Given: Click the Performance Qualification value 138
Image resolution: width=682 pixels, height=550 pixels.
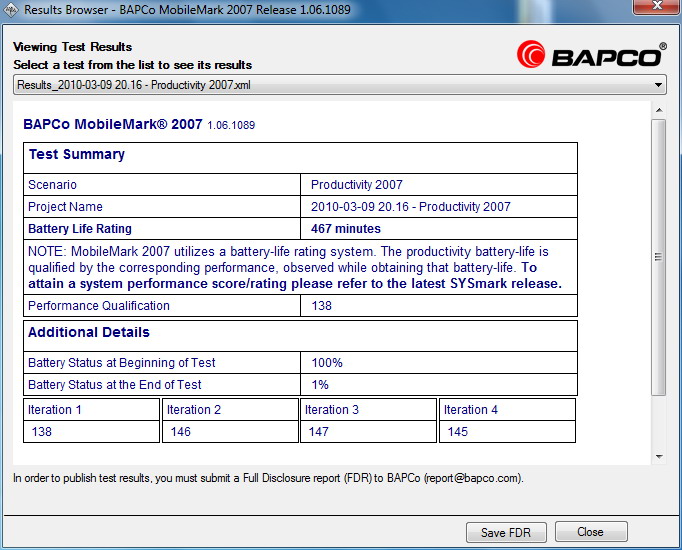Looking at the screenshot, I should 322,306.
